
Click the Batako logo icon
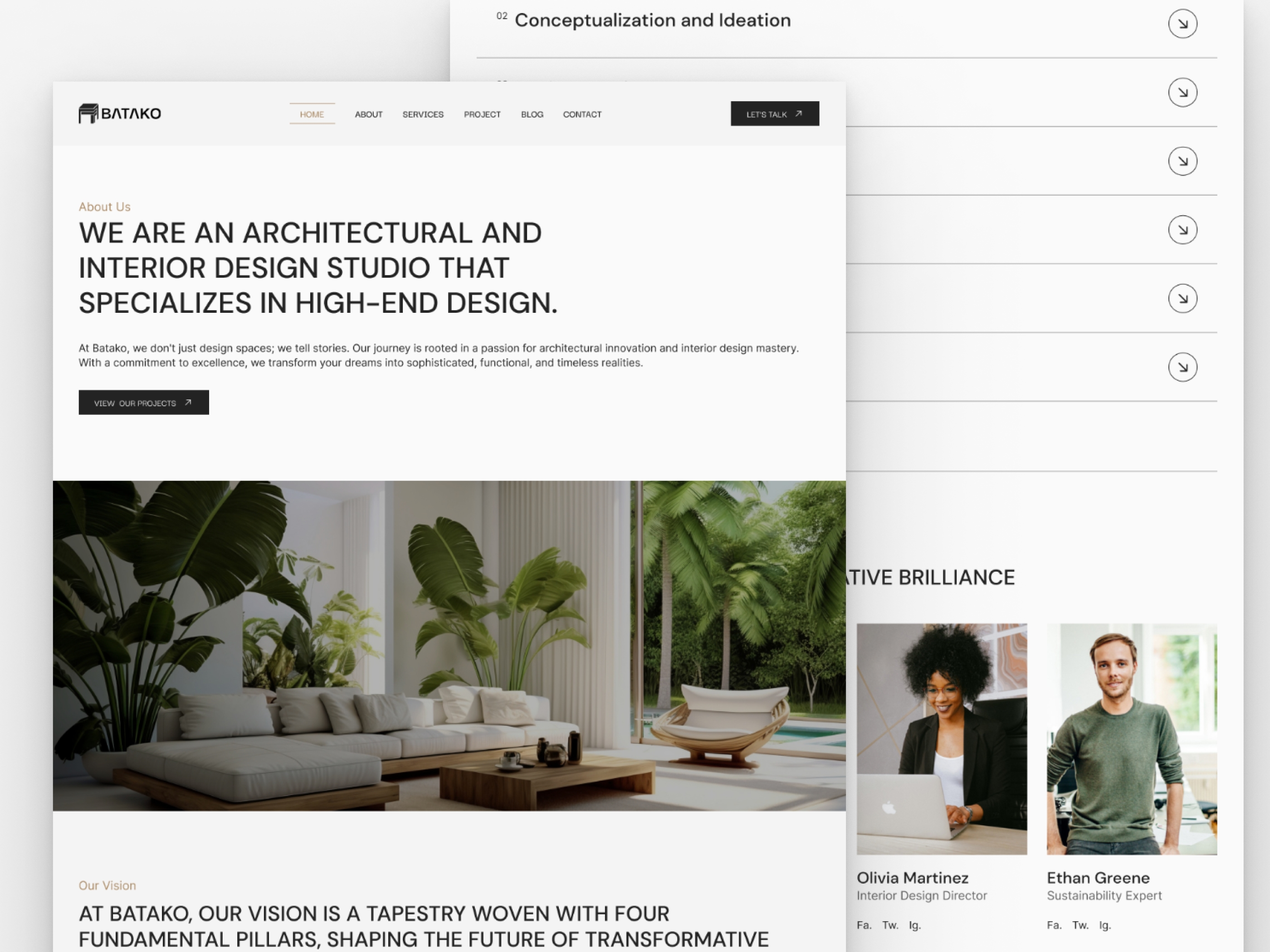point(87,113)
